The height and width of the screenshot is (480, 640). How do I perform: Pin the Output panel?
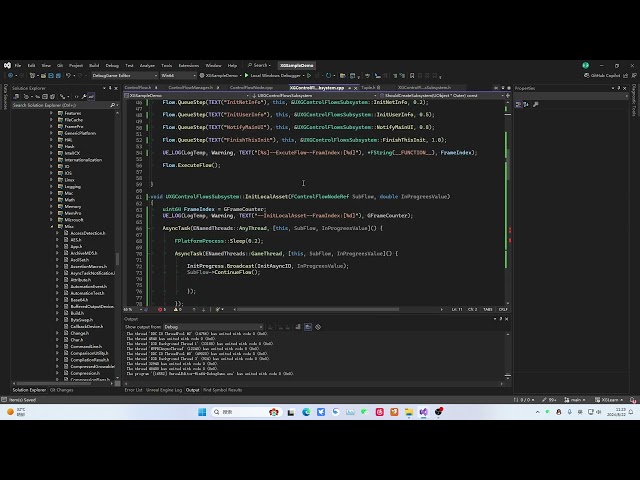(x=500, y=319)
